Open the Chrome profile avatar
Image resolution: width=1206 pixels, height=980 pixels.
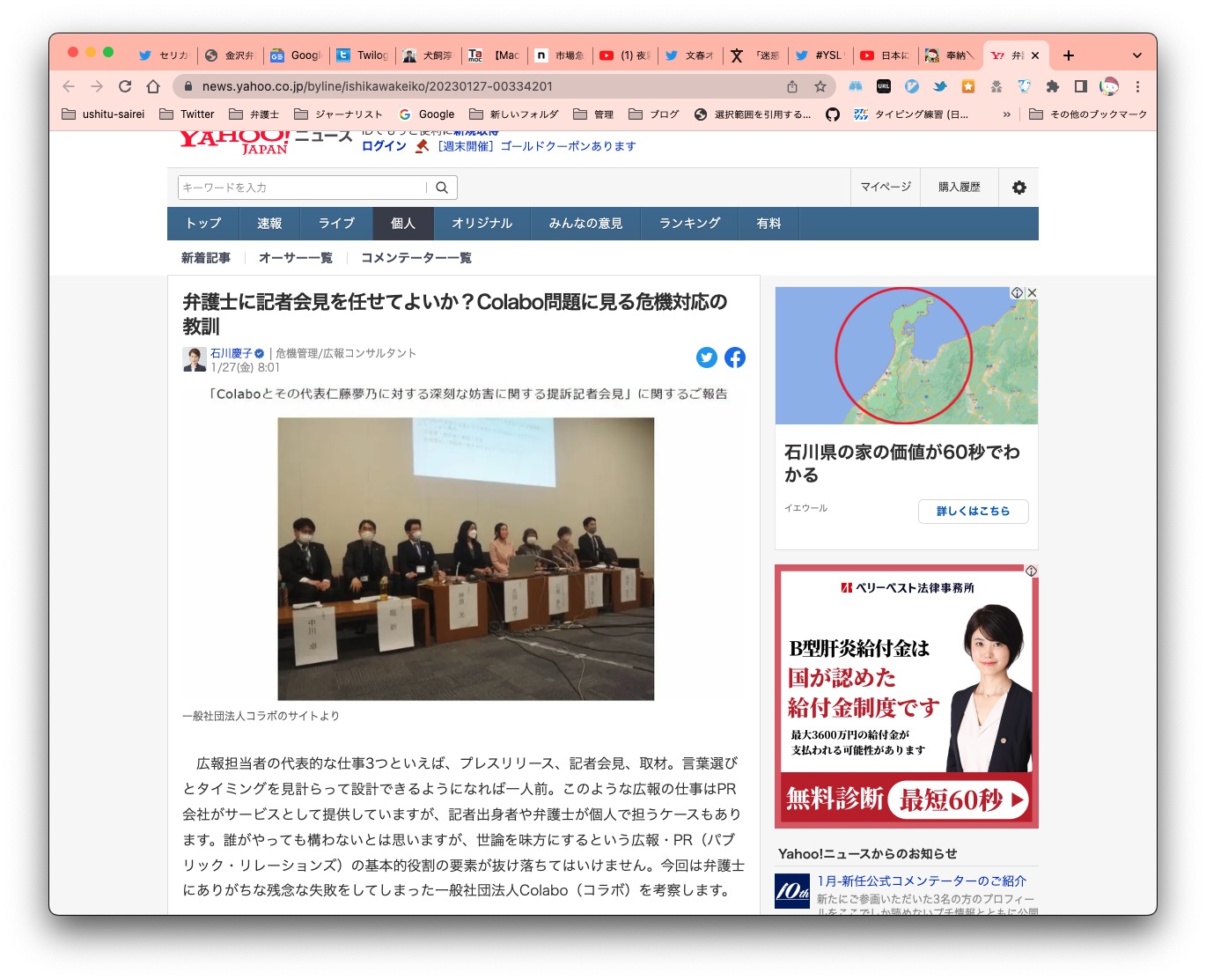pyautogui.click(x=1109, y=86)
